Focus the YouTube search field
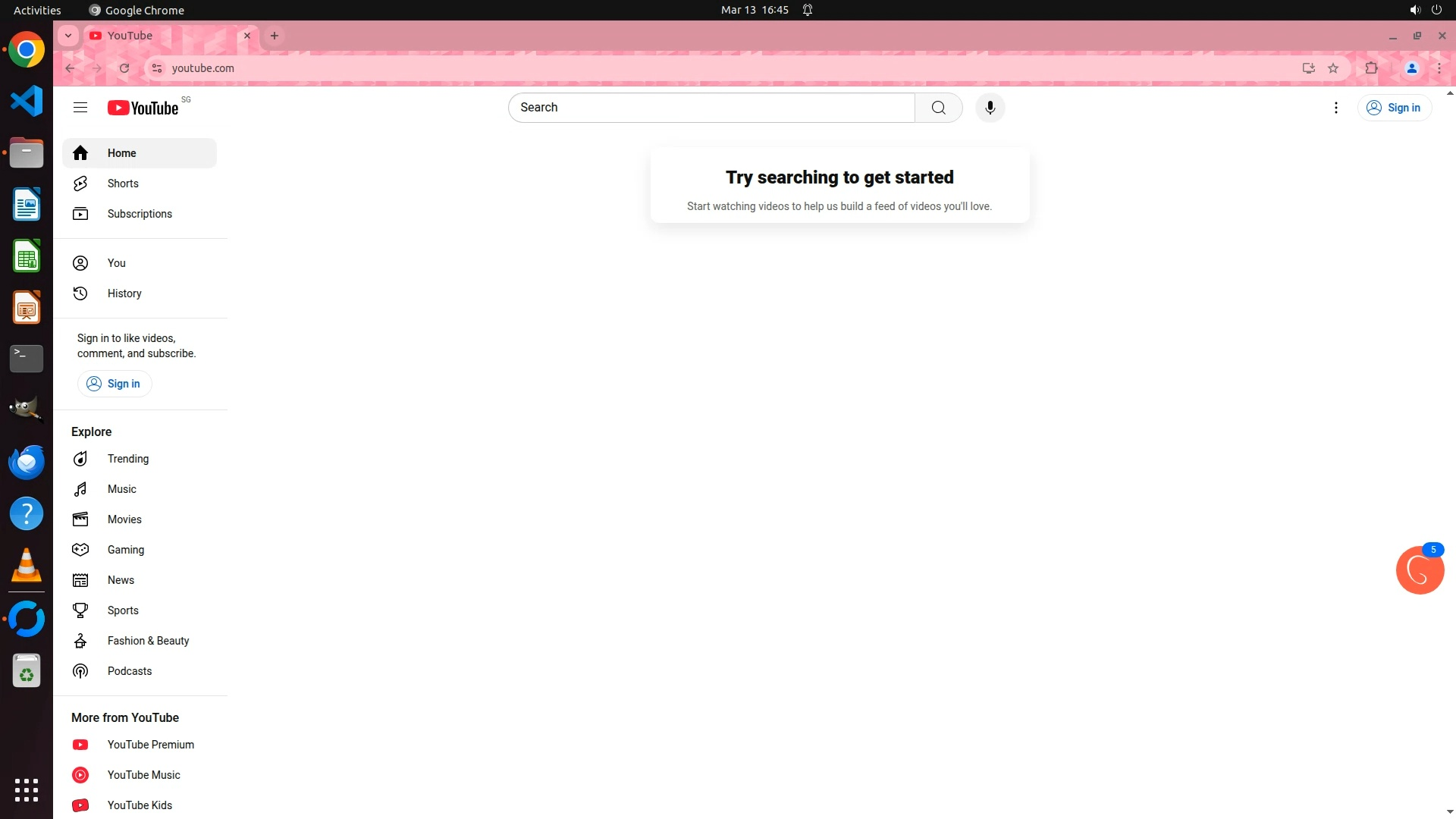This screenshot has width=1456, height=819. (711, 108)
